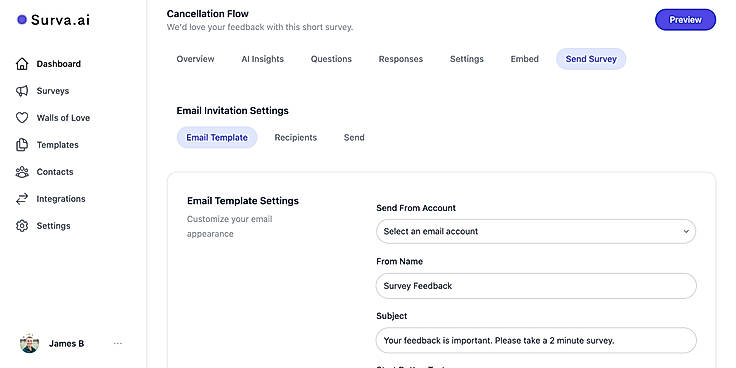Open Dashboard in the sidebar
Viewport: 736px width, 368px height.
pyautogui.click(x=59, y=64)
